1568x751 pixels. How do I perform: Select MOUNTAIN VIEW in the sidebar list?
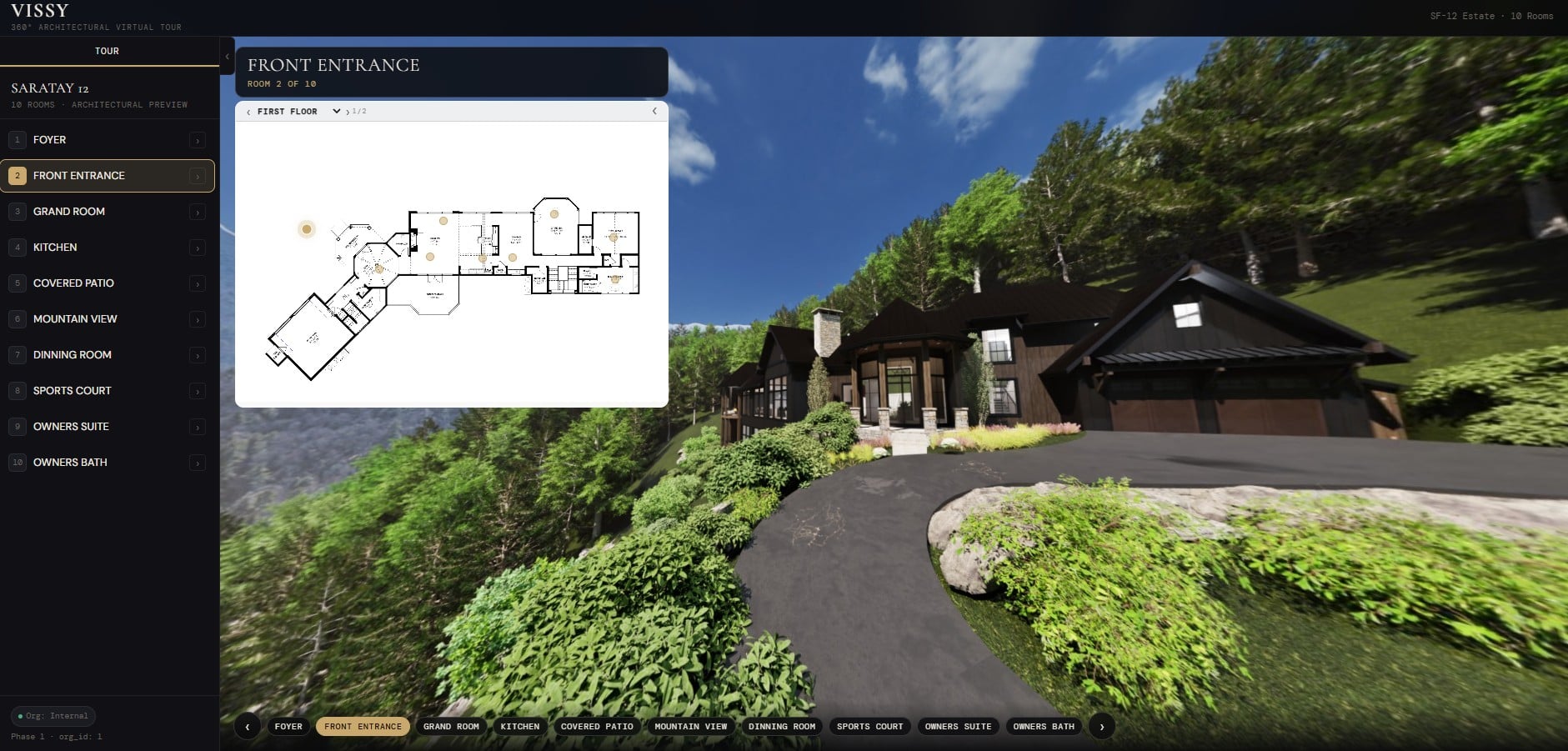(x=108, y=319)
